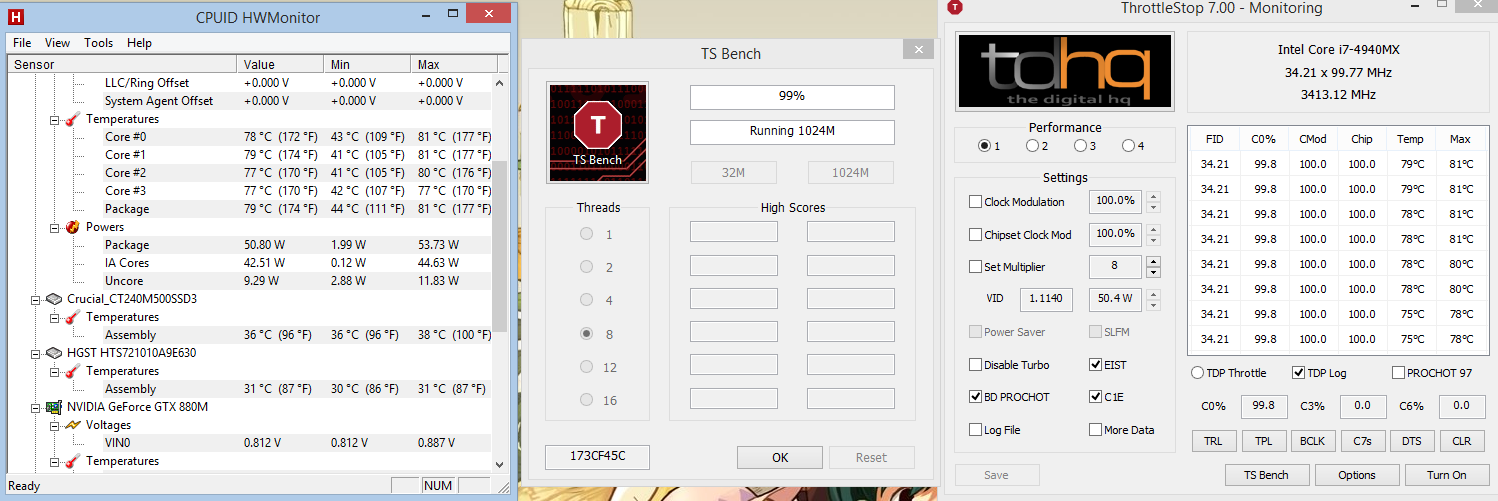Select 8 threads radio button
The height and width of the screenshot is (501, 1498).
(x=586, y=334)
